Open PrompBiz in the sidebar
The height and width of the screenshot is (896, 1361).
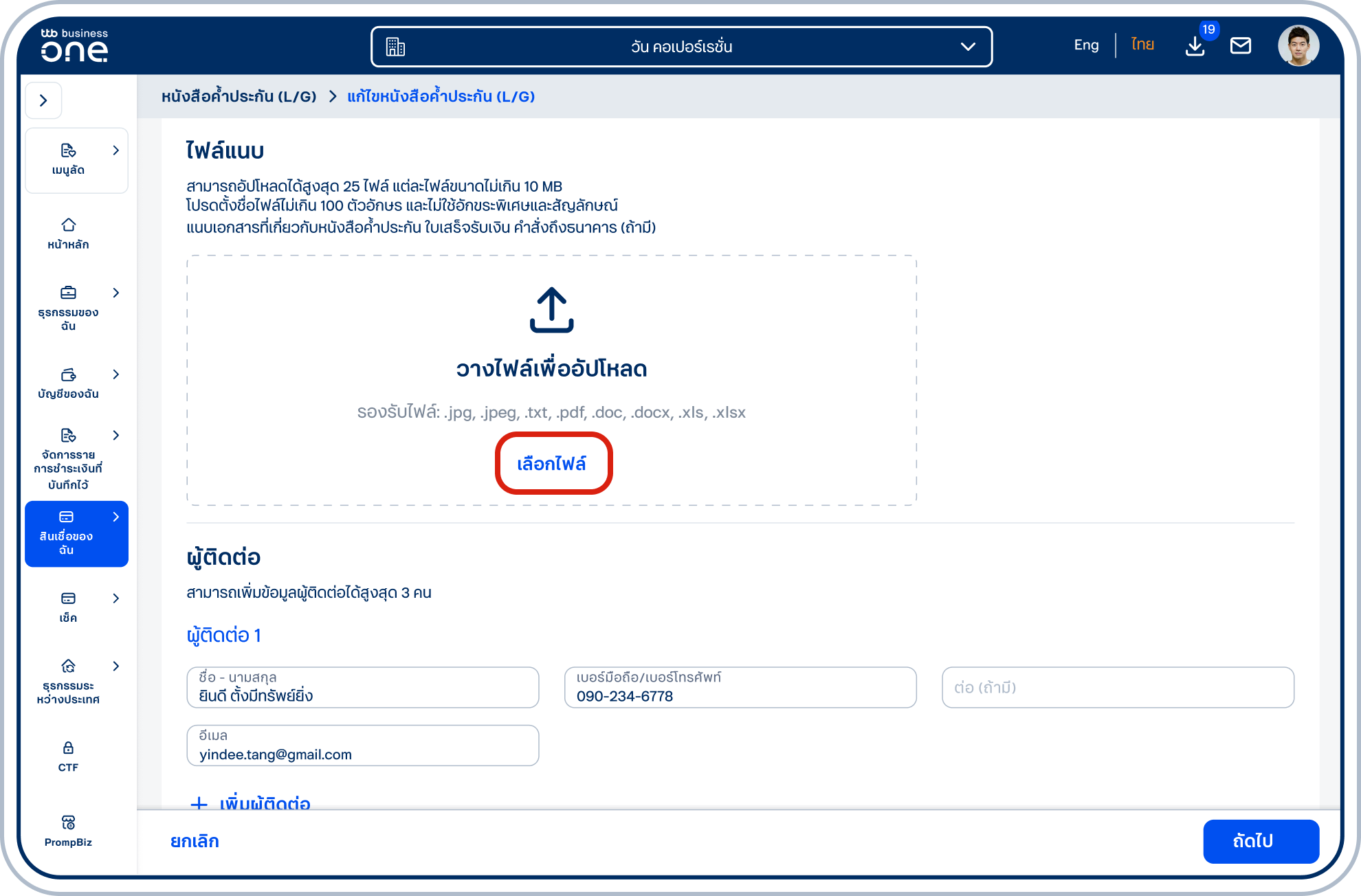pyautogui.click(x=68, y=831)
